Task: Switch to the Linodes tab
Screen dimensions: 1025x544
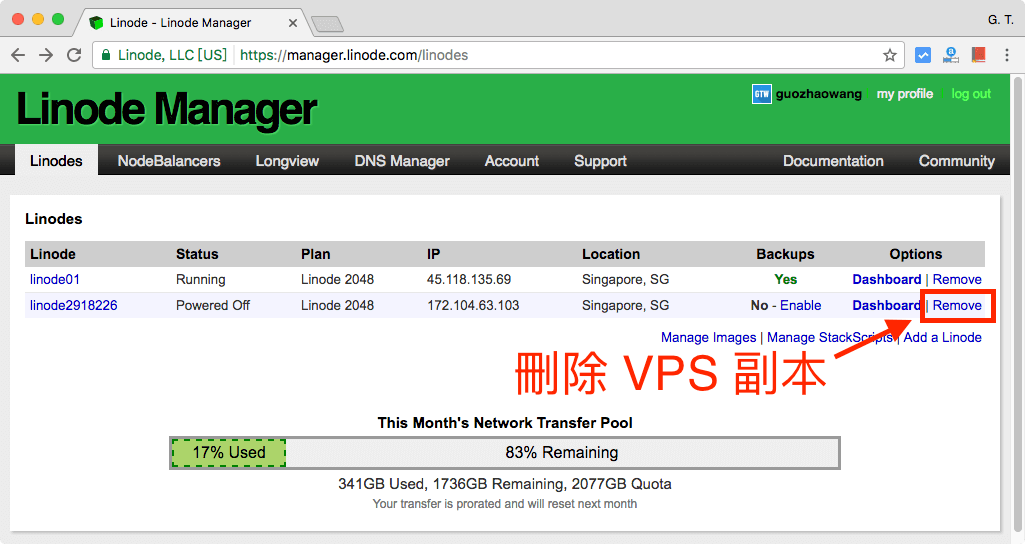Action: [56, 161]
